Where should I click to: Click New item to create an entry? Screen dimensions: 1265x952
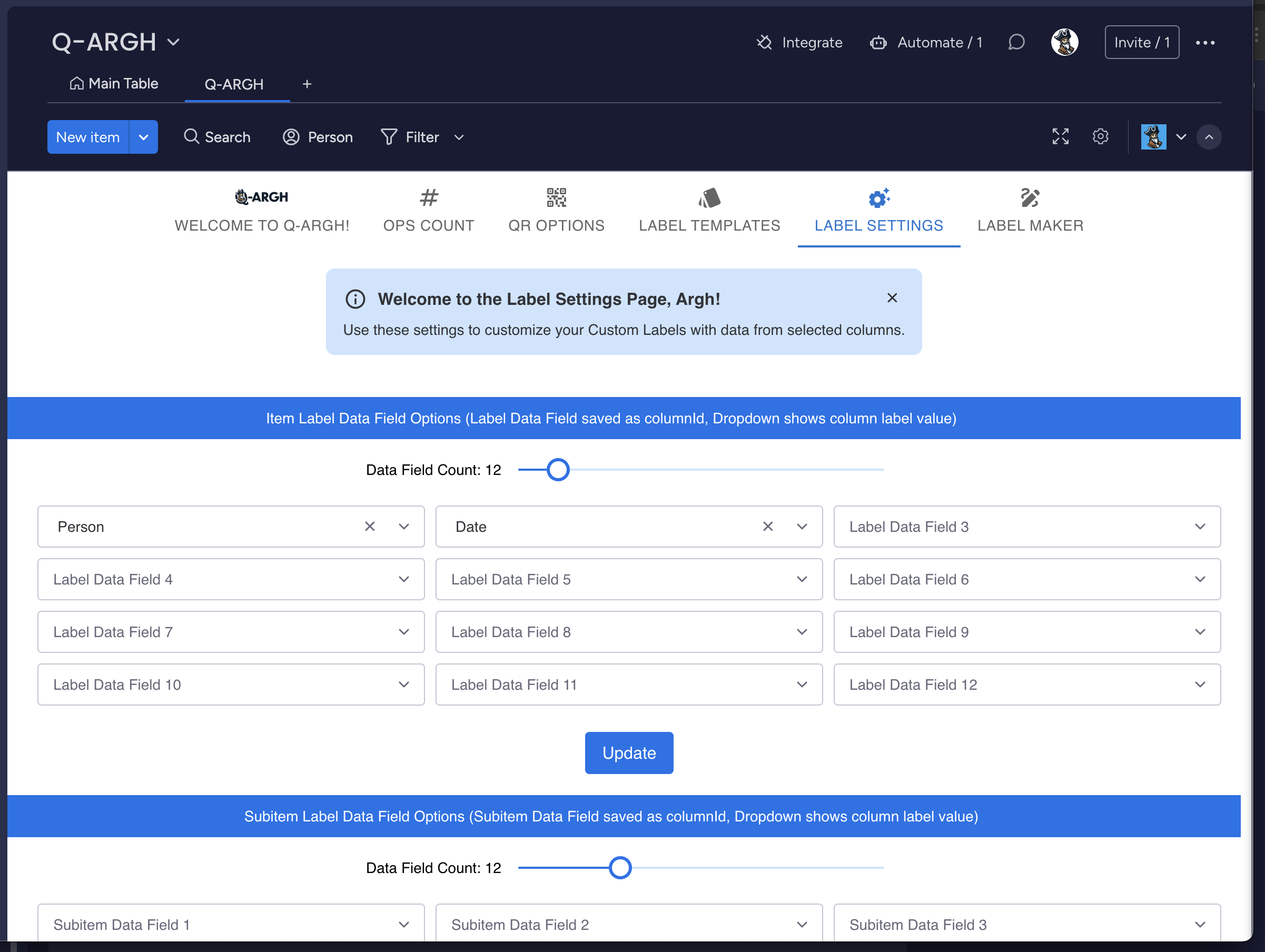click(88, 137)
